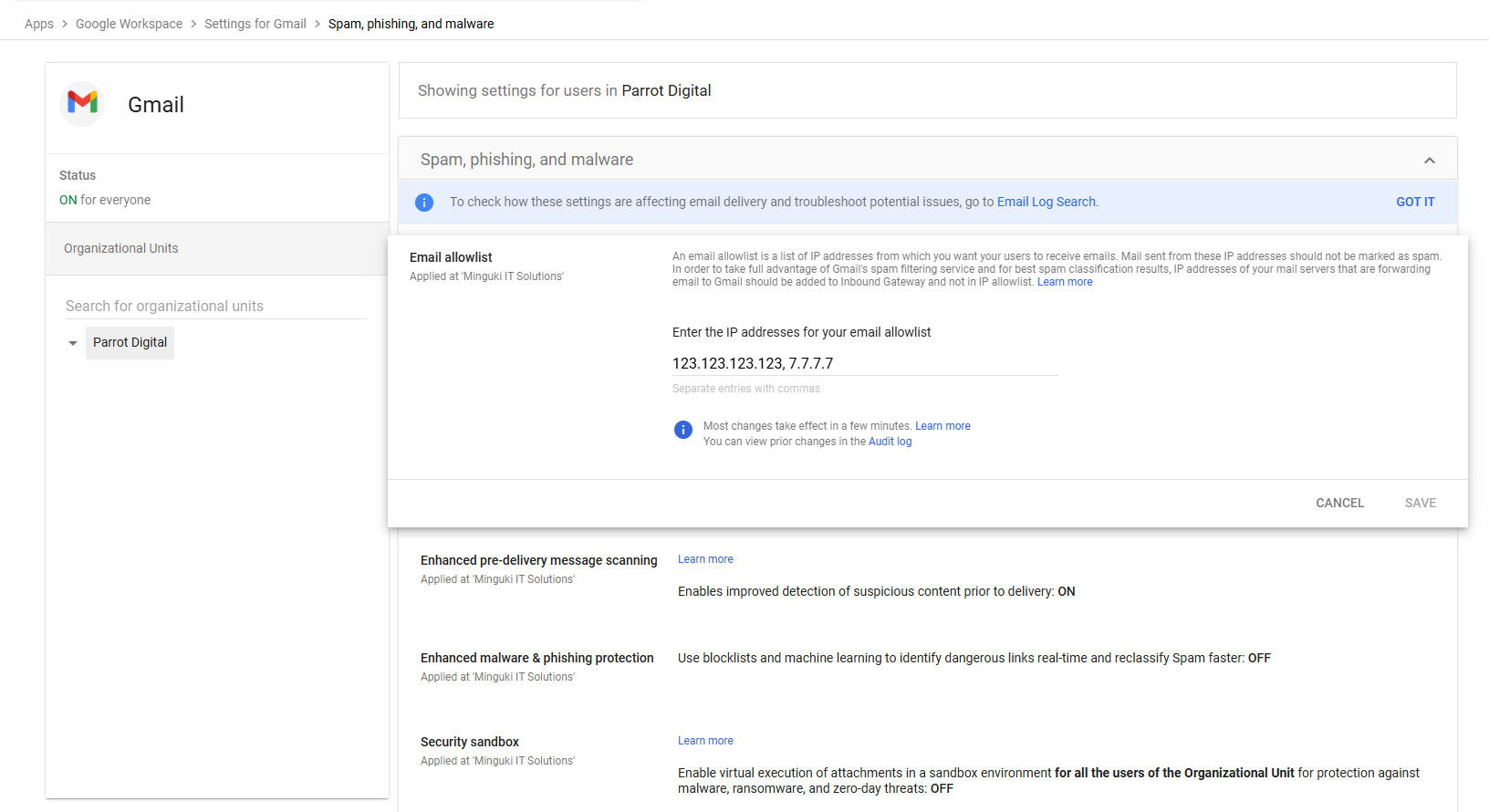Open the Audit log link
The width and height of the screenshot is (1489, 812).
pyautogui.click(x=890, y=442)
